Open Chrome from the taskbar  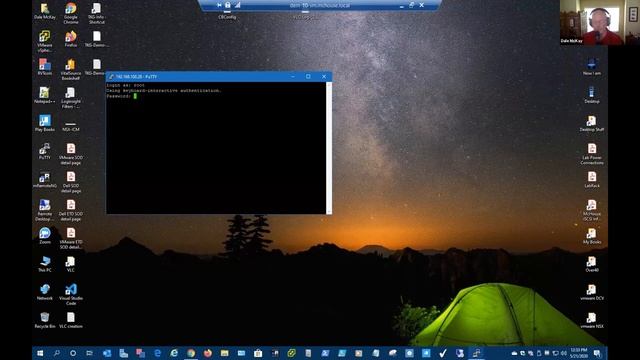click(x=191, y=353)
